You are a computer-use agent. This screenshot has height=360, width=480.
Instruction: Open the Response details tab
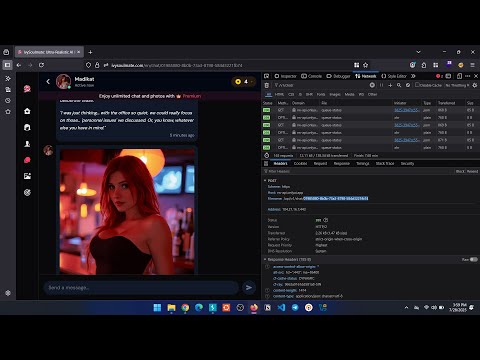pos(342,163)
